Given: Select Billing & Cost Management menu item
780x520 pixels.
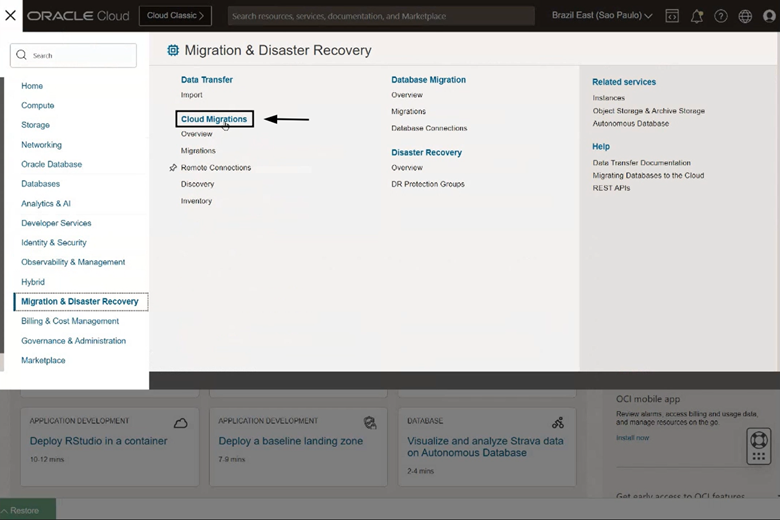Looking at the screenshot, I should click(70, 321).
